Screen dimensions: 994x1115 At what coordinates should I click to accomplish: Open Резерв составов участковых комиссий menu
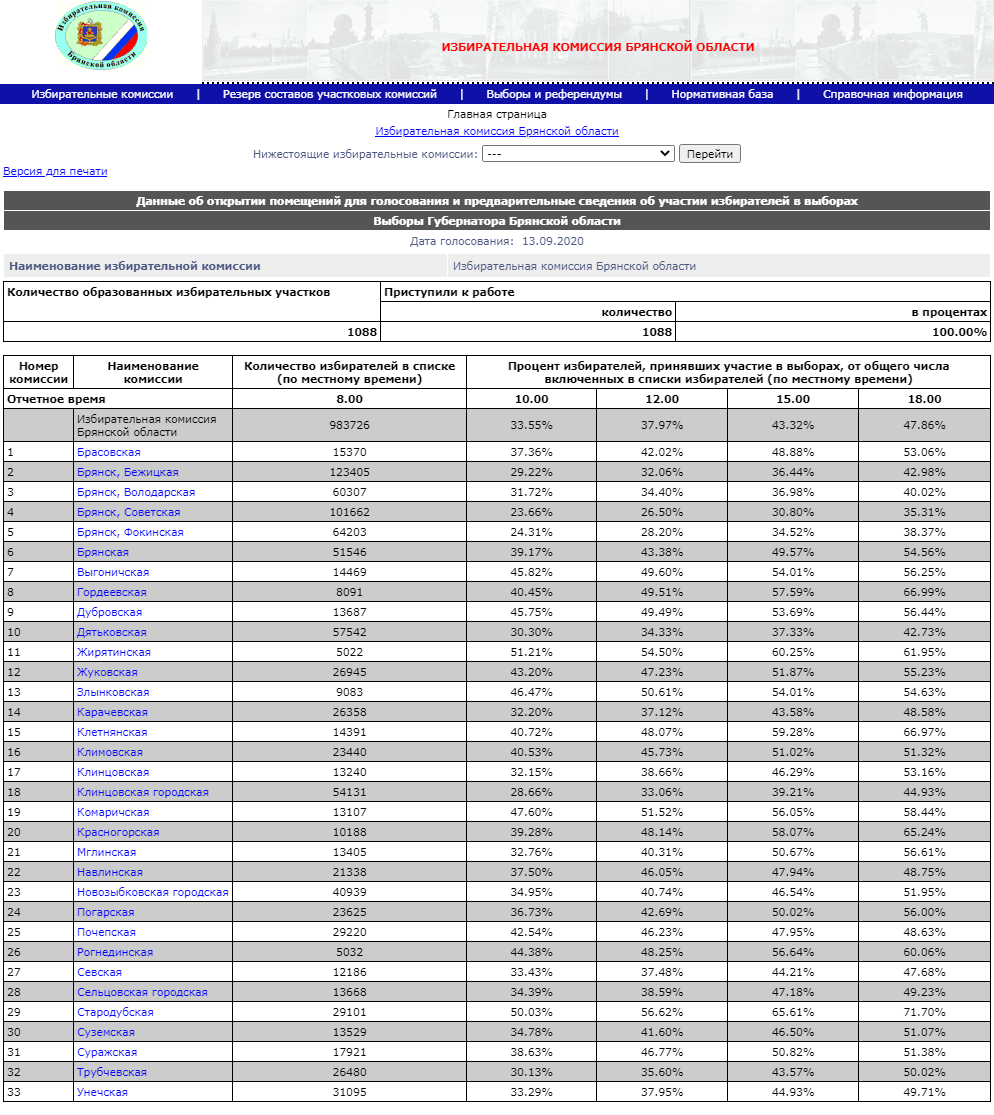click(x=329, y=94)
